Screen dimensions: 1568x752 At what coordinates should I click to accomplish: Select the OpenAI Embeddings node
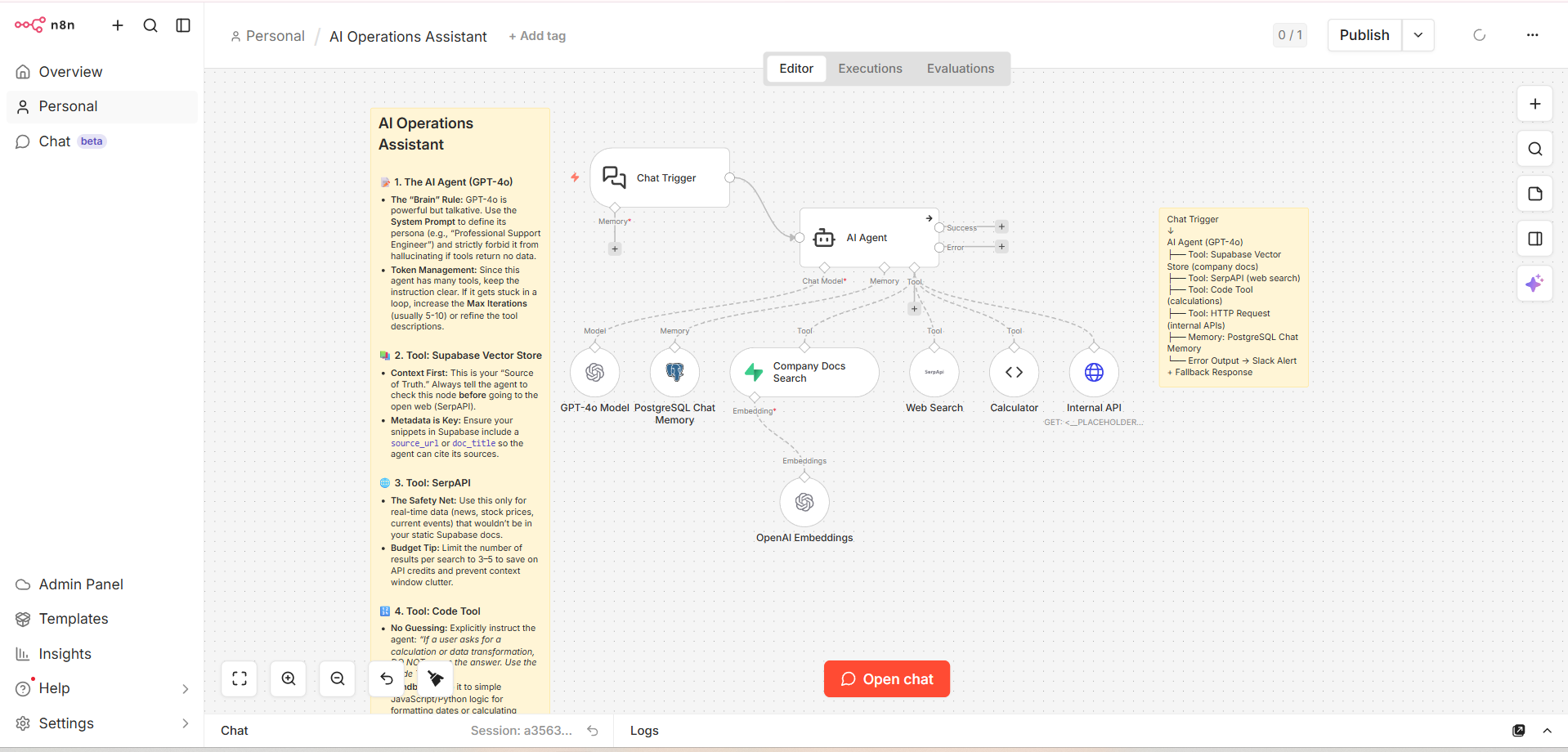click(x=804, y=502)
